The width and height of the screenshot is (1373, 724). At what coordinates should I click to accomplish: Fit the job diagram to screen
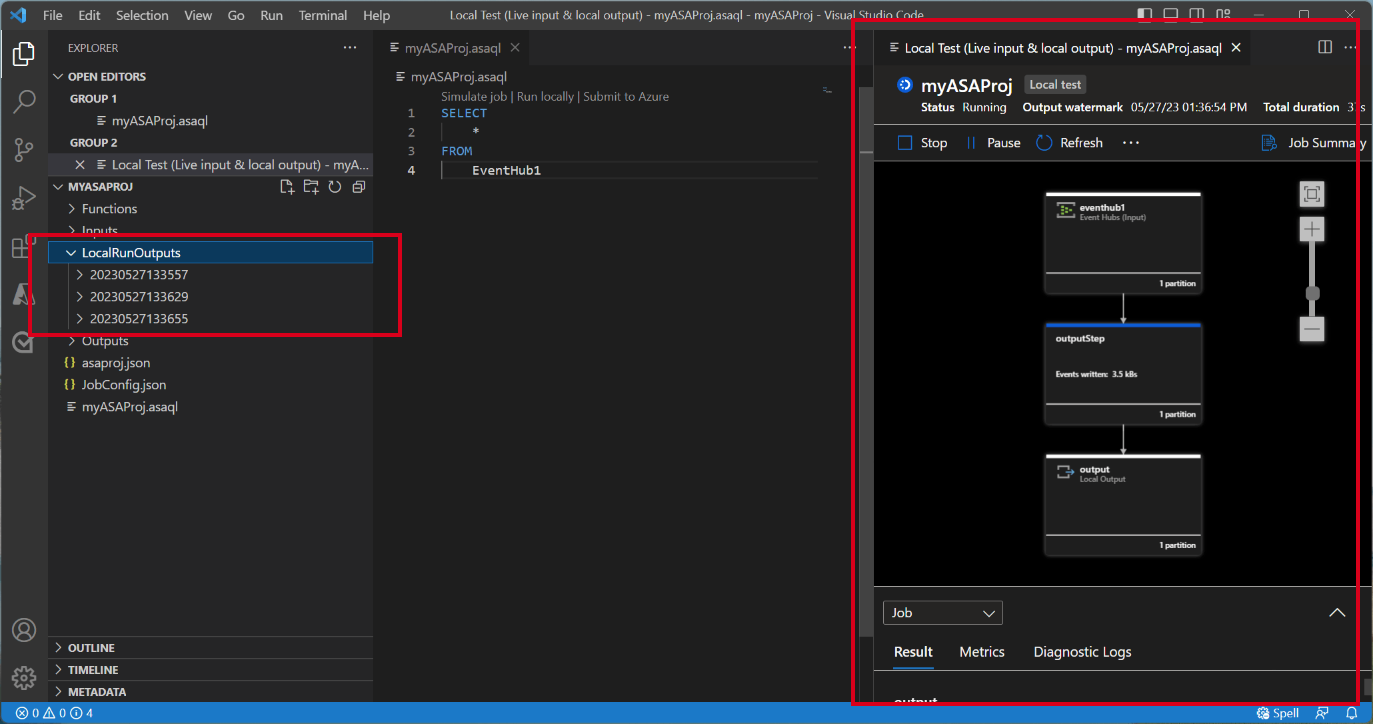click(1311, 193)
